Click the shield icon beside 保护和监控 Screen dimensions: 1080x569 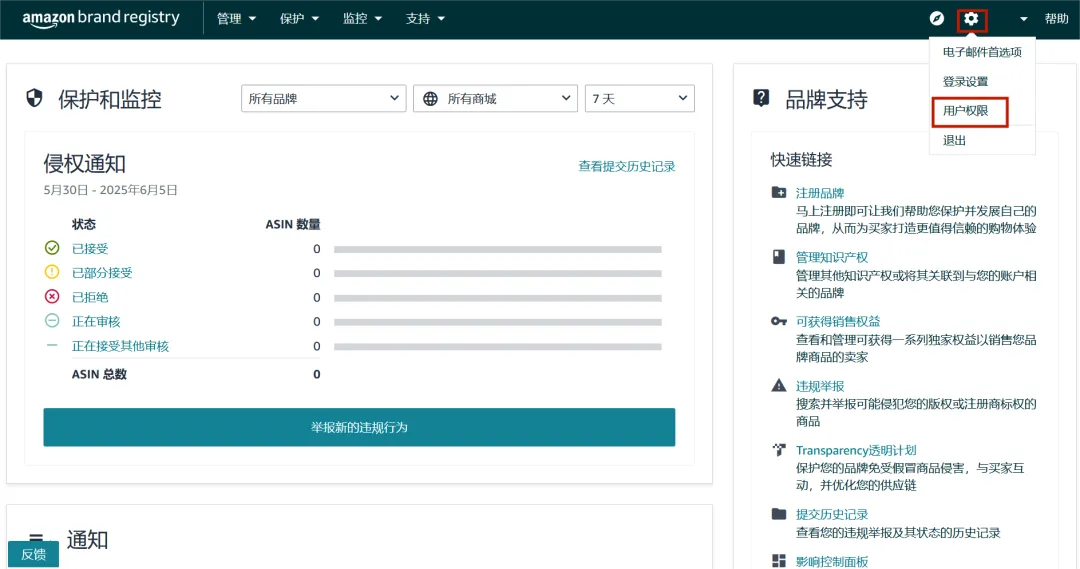tap(34, 98)
